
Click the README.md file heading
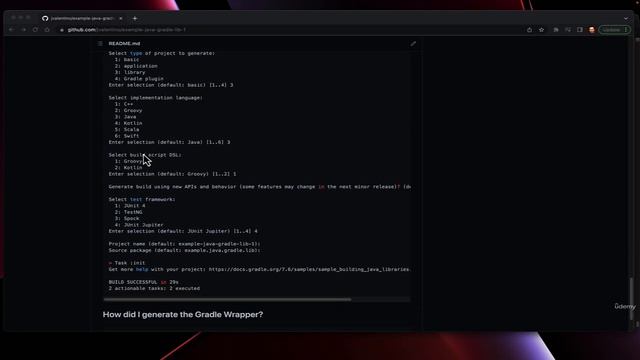click(124, 43)
